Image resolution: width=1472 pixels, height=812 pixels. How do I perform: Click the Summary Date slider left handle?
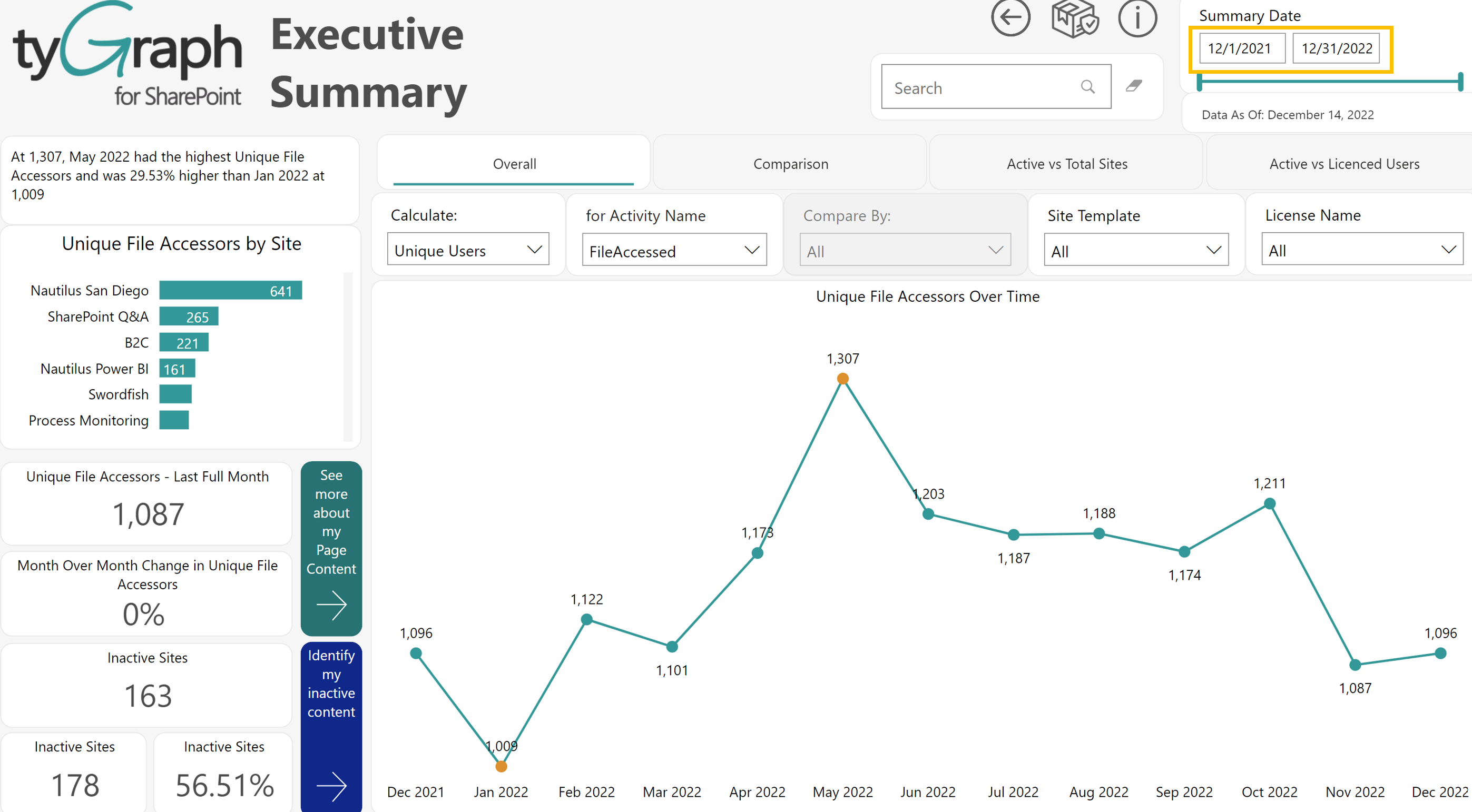pos(1200,82)
